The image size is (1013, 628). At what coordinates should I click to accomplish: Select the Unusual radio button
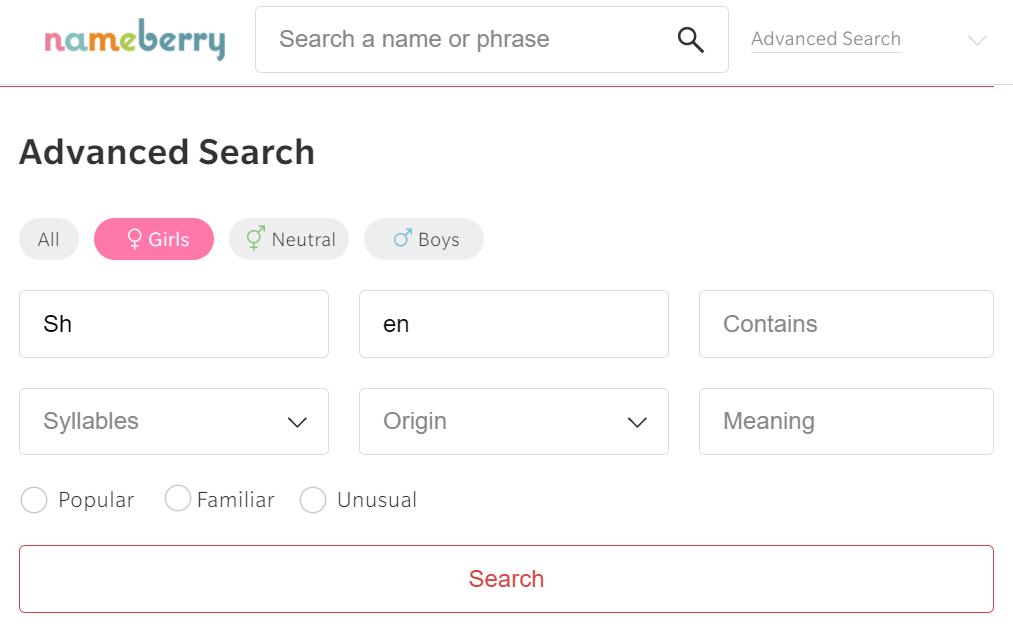313,500
